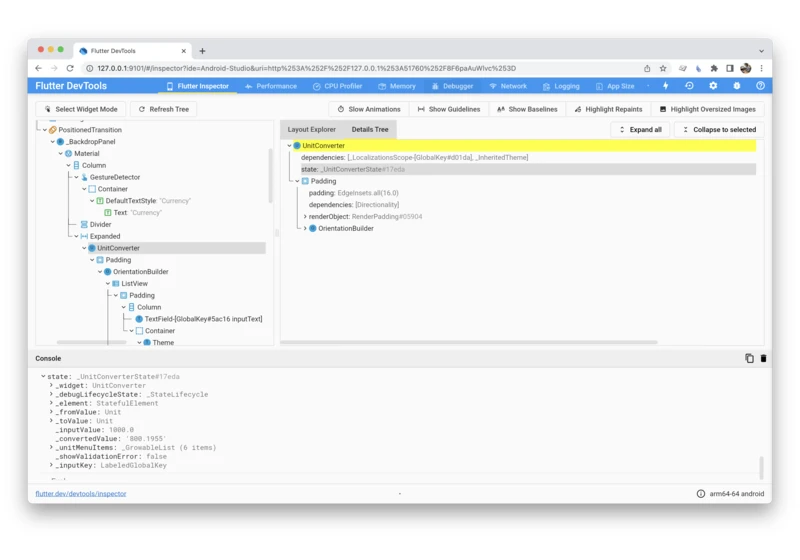
Task: Switch to the CPU Profiler tab
Action: [337, 86]
